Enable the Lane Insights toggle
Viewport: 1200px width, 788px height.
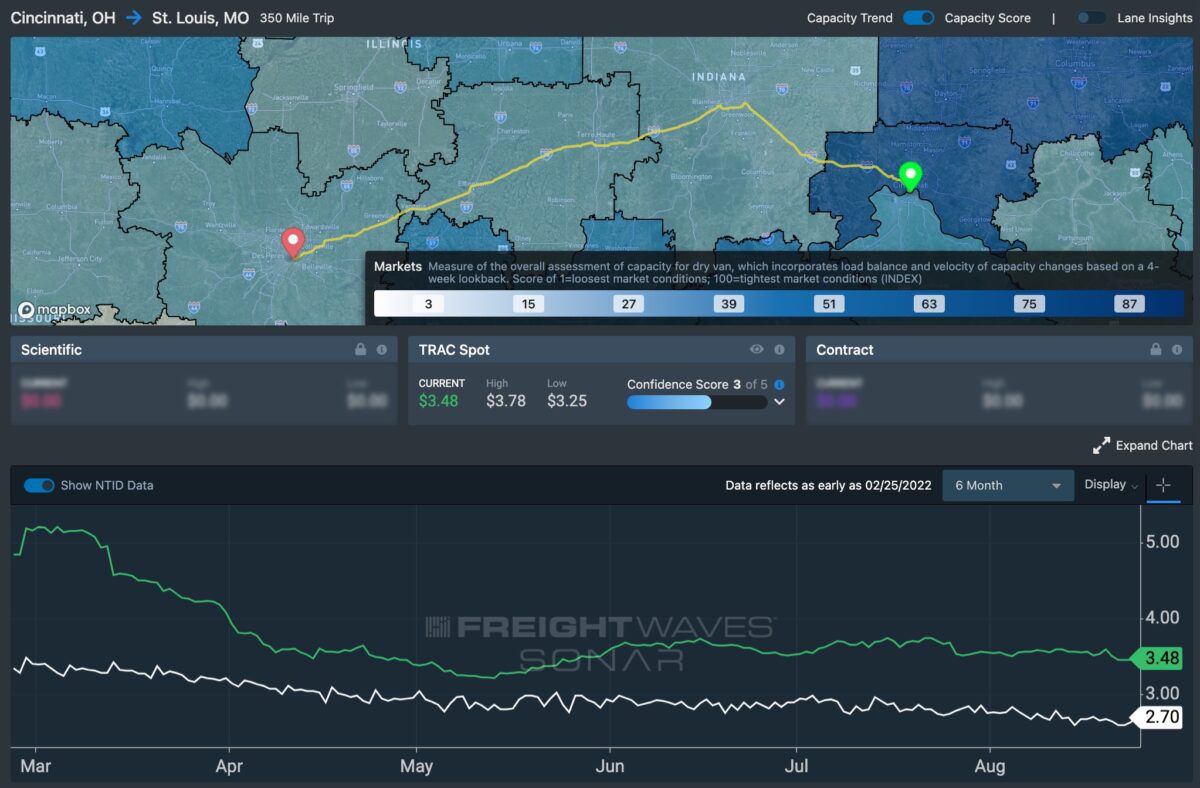click(x=1092, y=18)
